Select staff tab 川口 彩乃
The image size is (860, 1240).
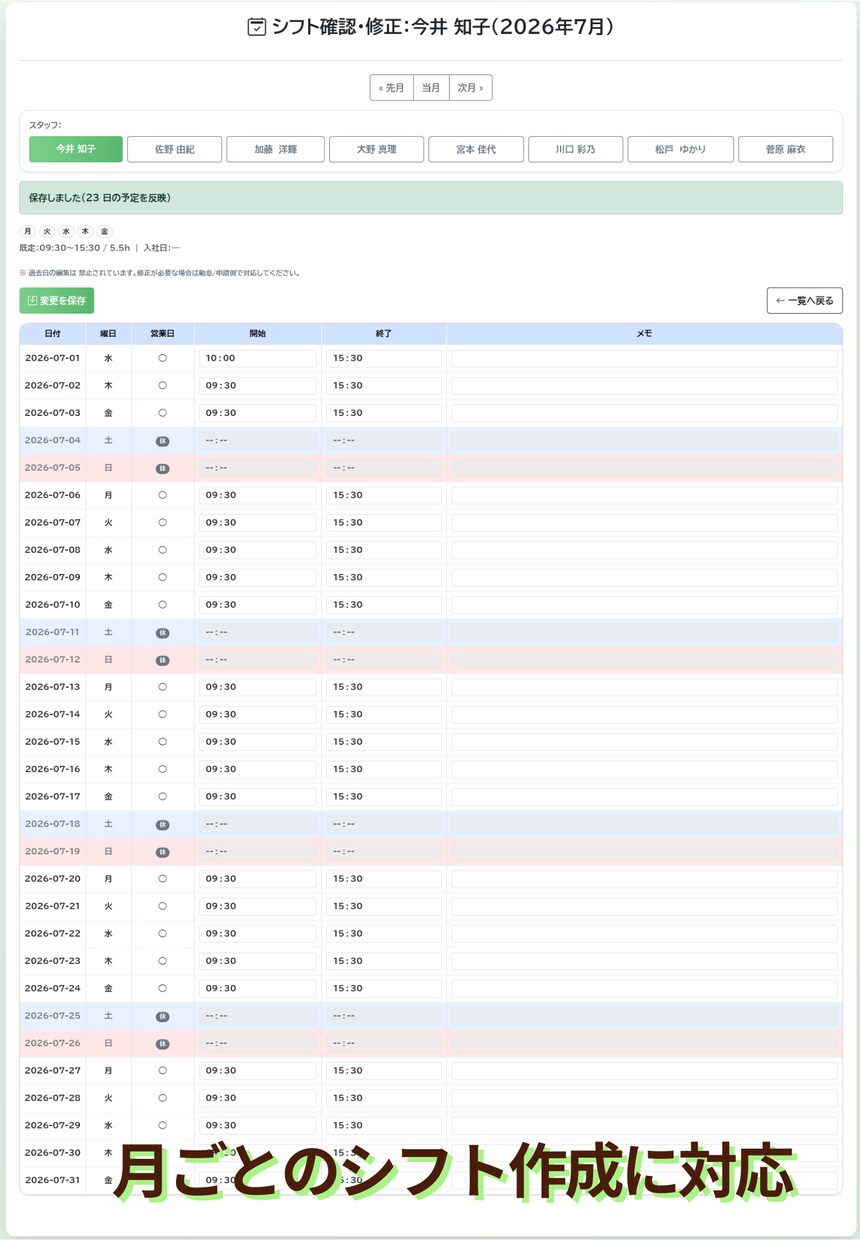tap(576, 149)
